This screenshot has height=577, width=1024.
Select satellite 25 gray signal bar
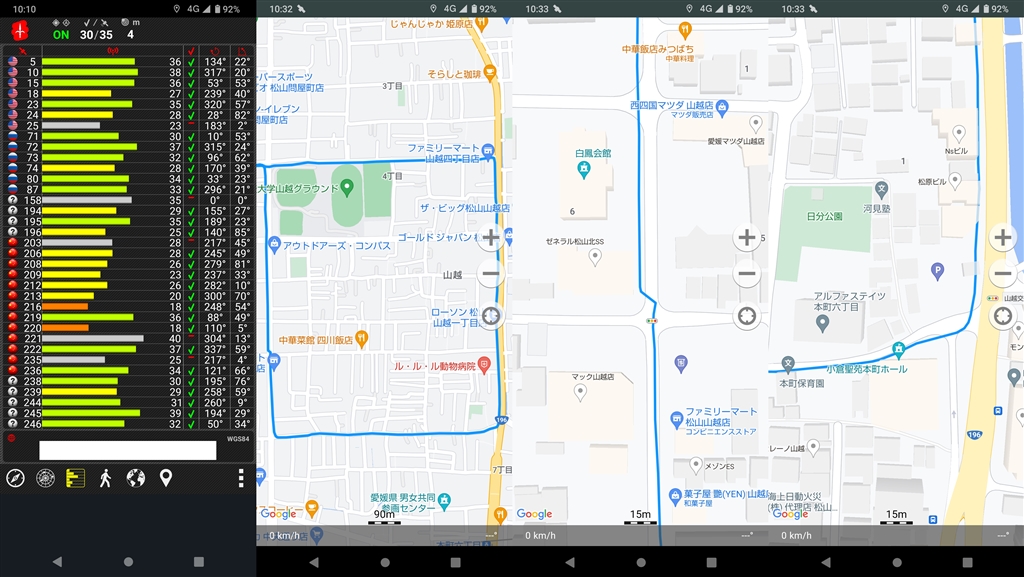(x=71, y=125)
